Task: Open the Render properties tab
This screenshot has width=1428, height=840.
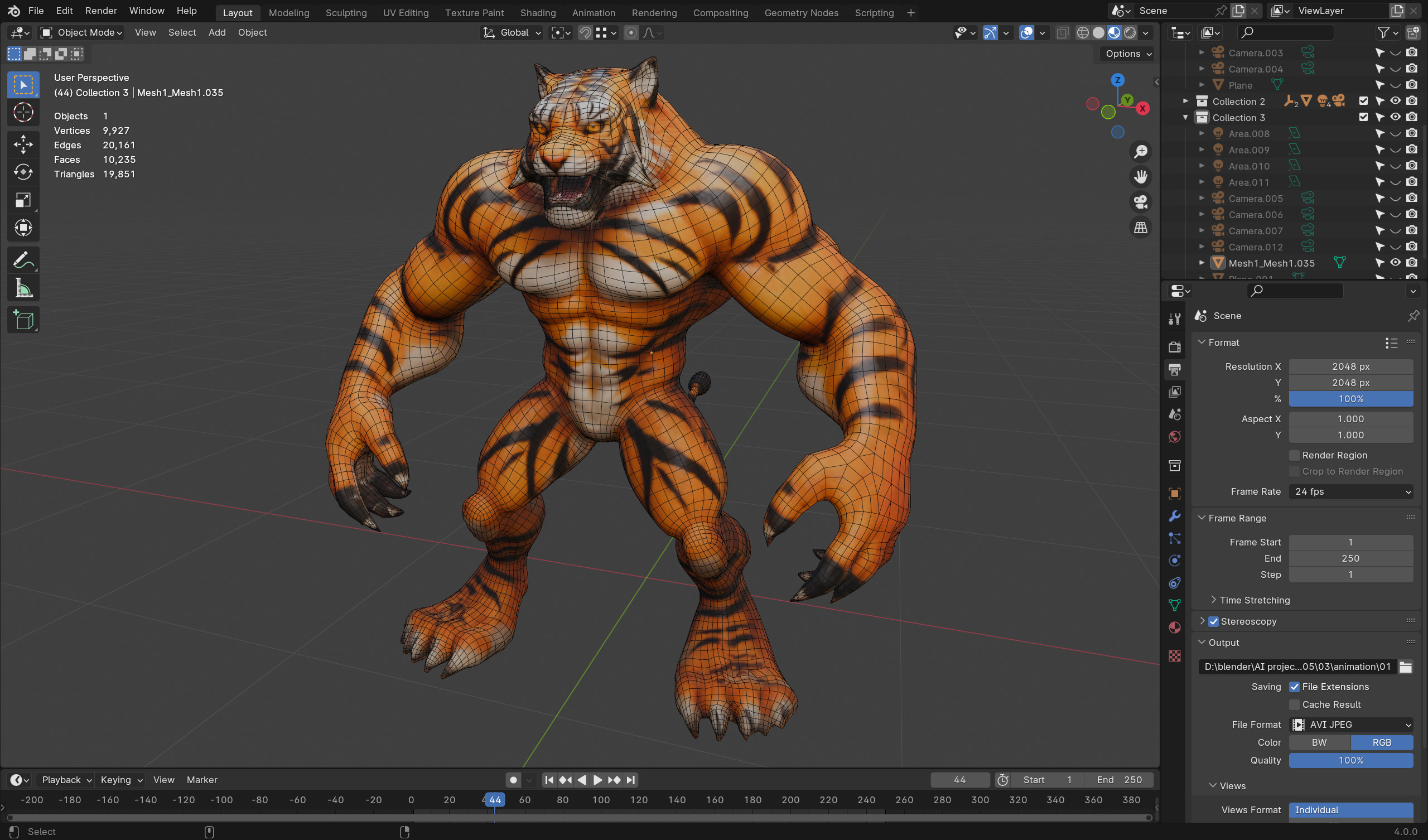Action: pos(1175,347)
